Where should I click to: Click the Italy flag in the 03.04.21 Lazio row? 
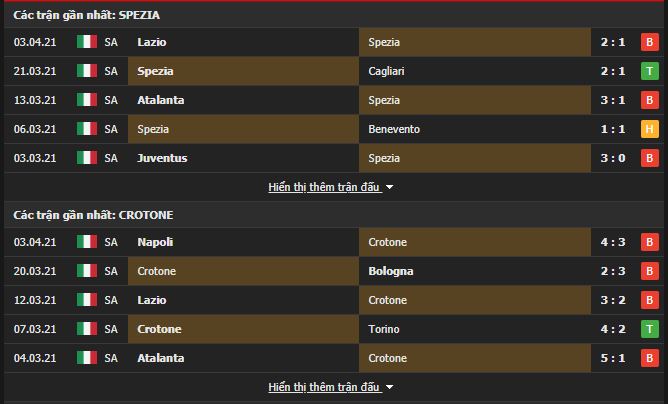pyautogui.click(x=87, y=42)
